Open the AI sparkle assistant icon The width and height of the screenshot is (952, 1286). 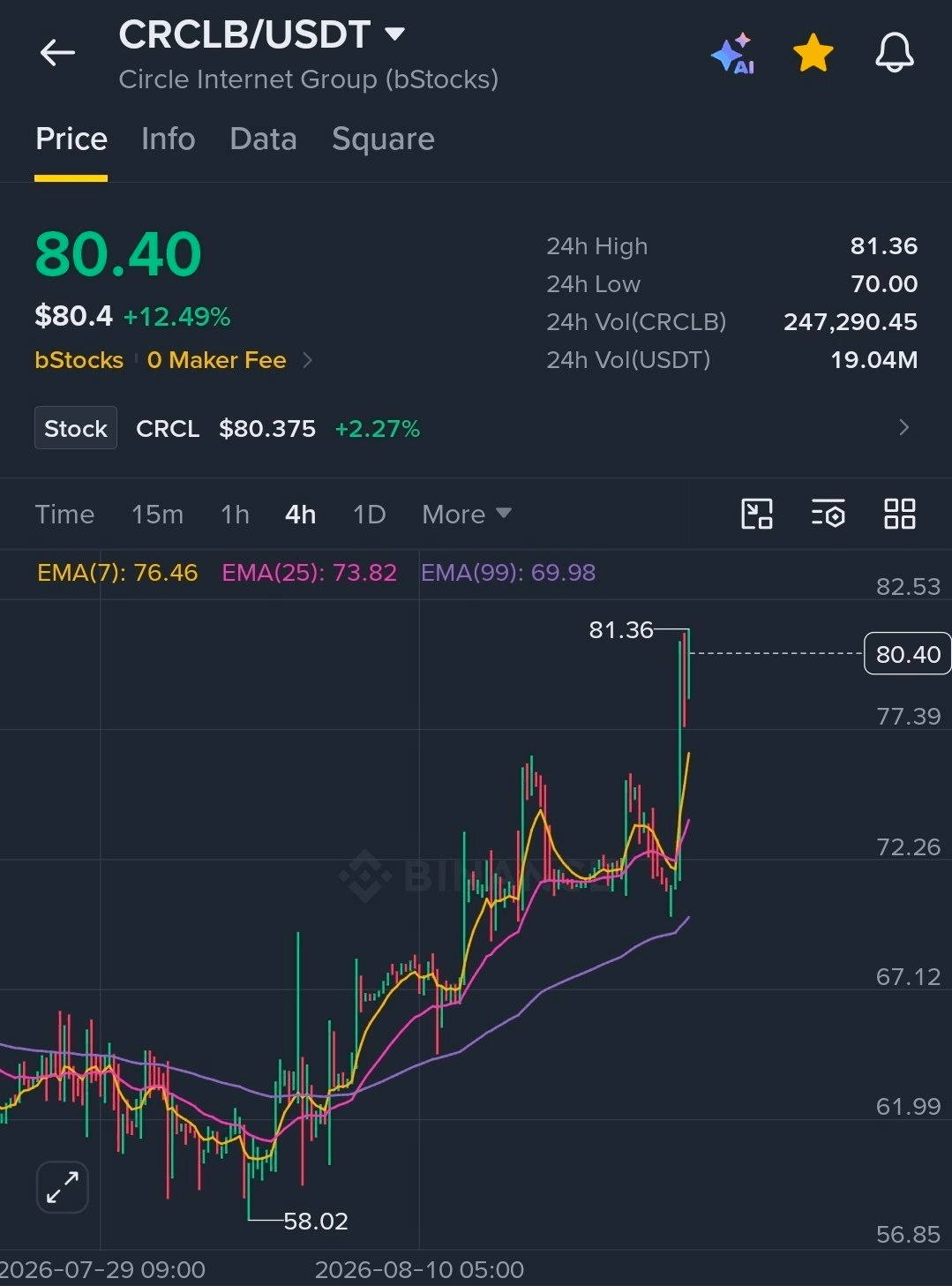click(733, 53)
